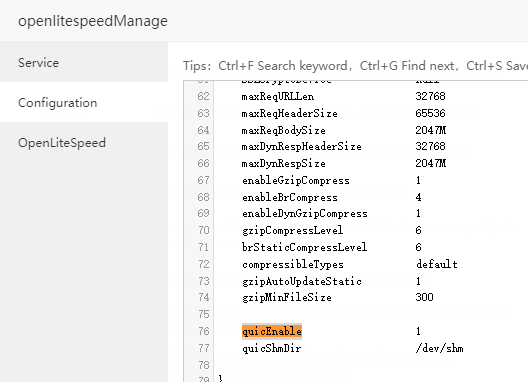
Task: Click the compressibleTypes setting name
Action: pyautogui.click(x=293, y=264)
